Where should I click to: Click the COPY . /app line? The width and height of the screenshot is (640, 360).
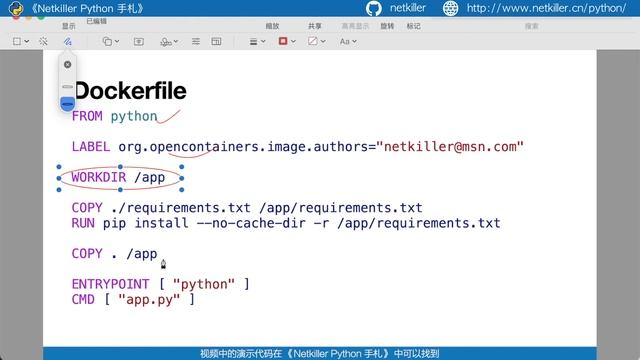click(x=114, y=254)
